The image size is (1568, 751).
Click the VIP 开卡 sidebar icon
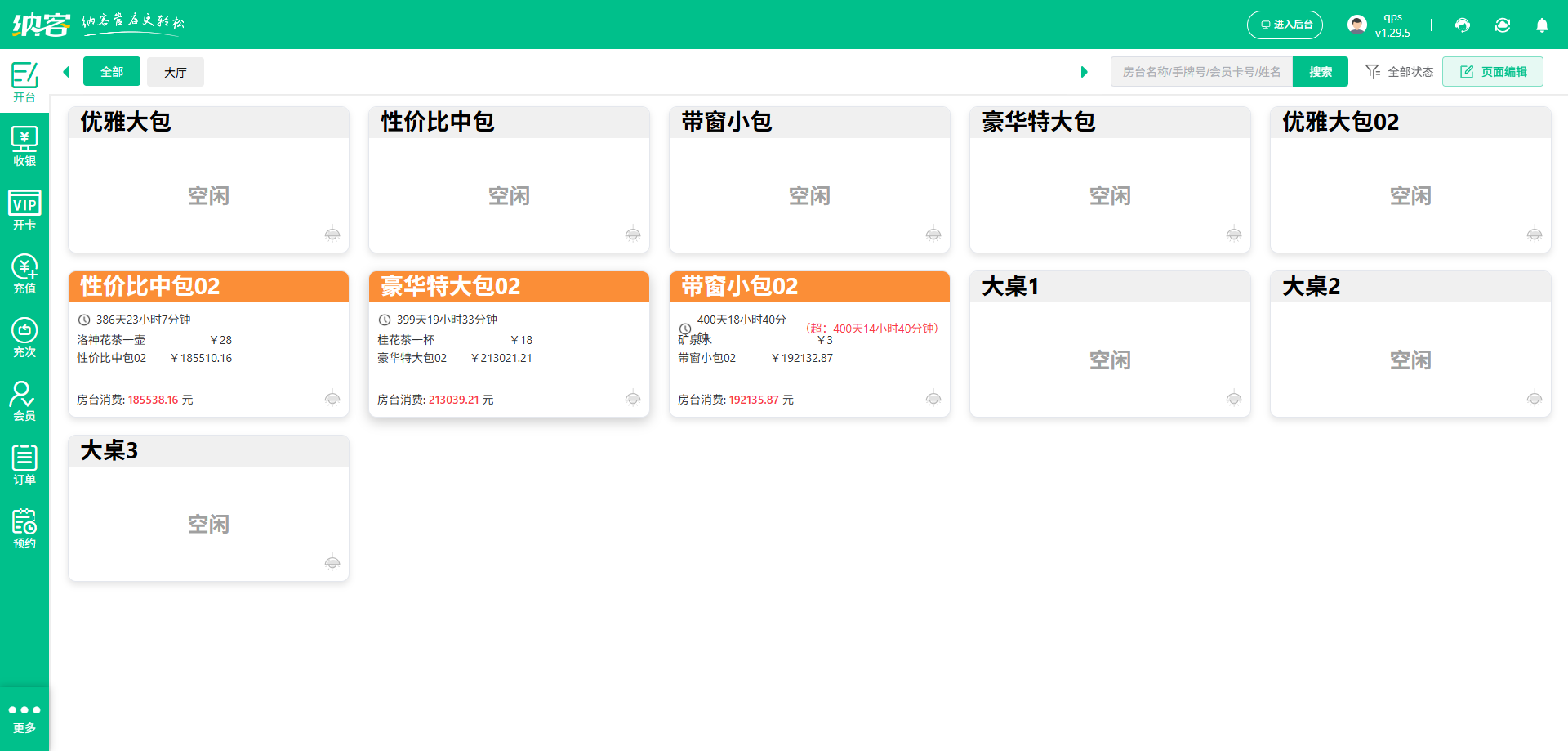tap(24, 211)
